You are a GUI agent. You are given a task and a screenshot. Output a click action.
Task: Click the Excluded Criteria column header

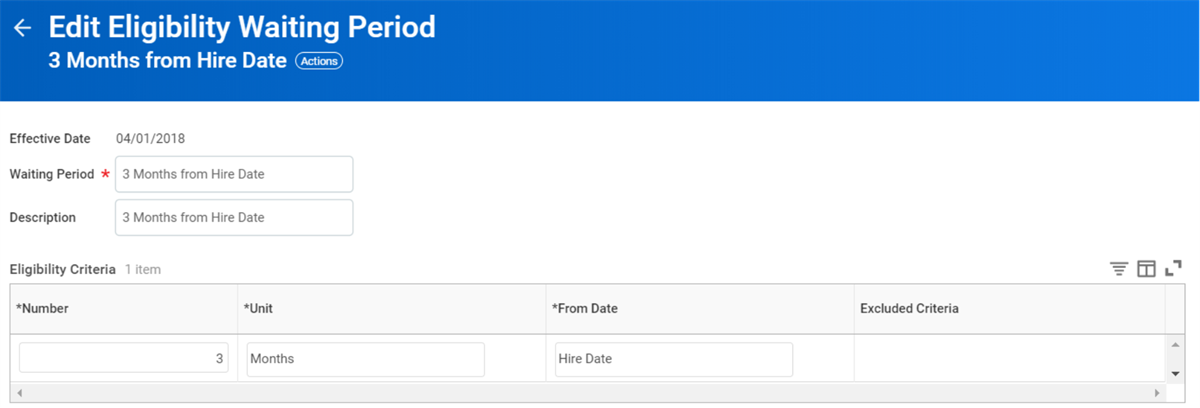(1008, 309)
